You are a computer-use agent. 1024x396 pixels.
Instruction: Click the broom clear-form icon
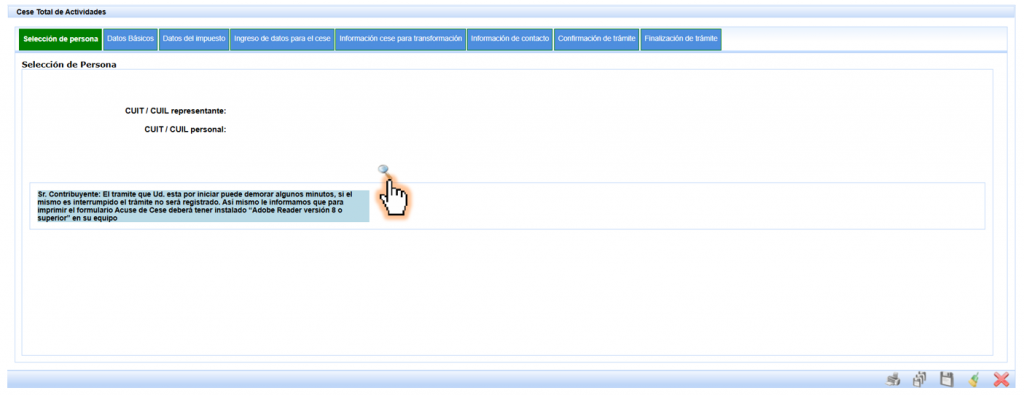click(x=974, y=379)
